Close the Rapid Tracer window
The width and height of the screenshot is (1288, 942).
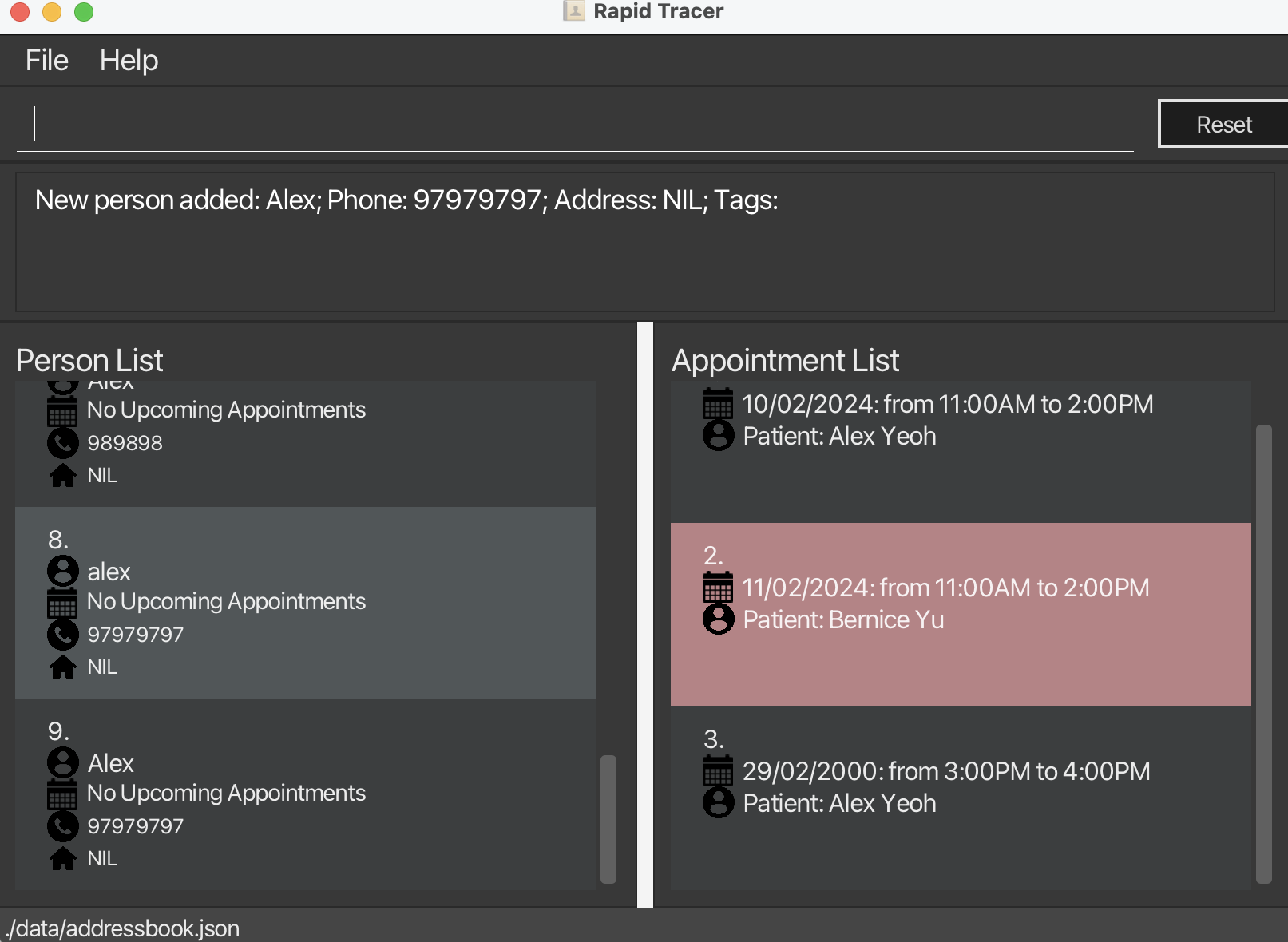coord(20,11)
